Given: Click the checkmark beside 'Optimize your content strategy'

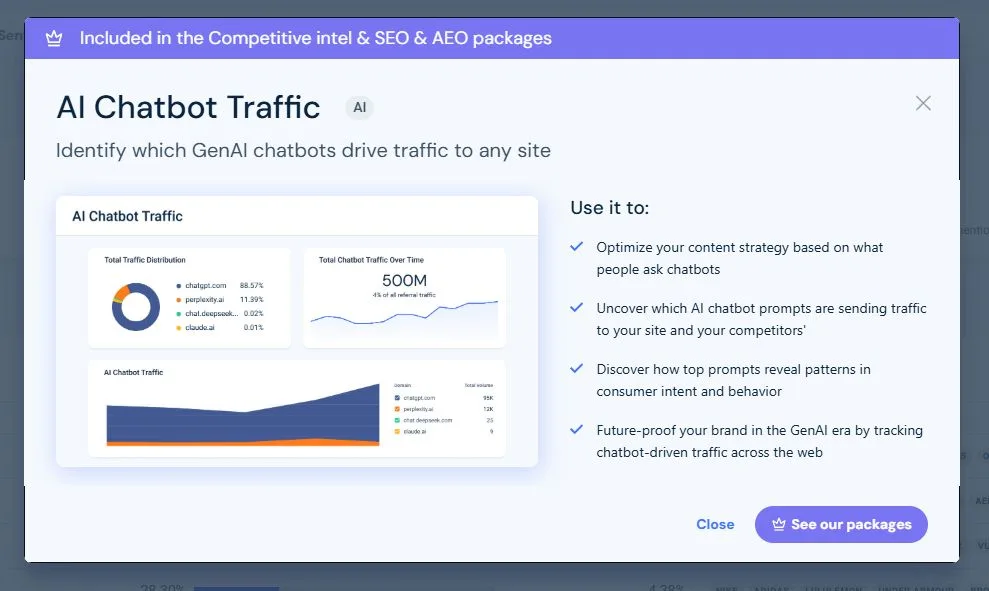Looking at the screenshot, I should click(576, 246).
